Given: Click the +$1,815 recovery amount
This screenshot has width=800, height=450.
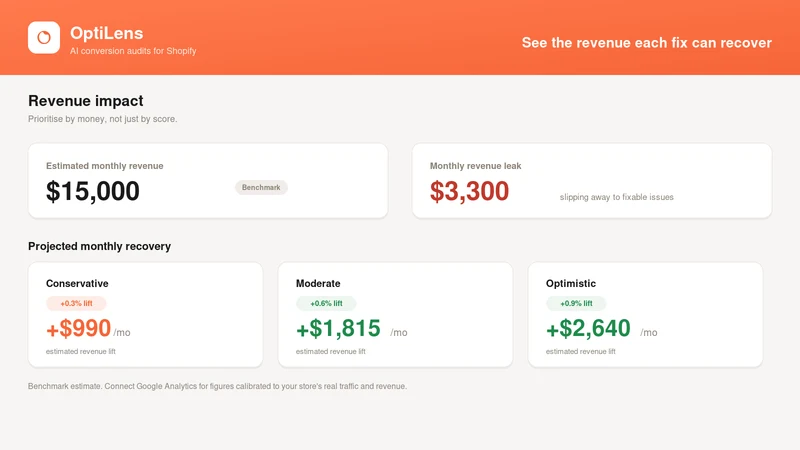Looking at the screenshot, I should pyautogui.click(x=338, y=328).
